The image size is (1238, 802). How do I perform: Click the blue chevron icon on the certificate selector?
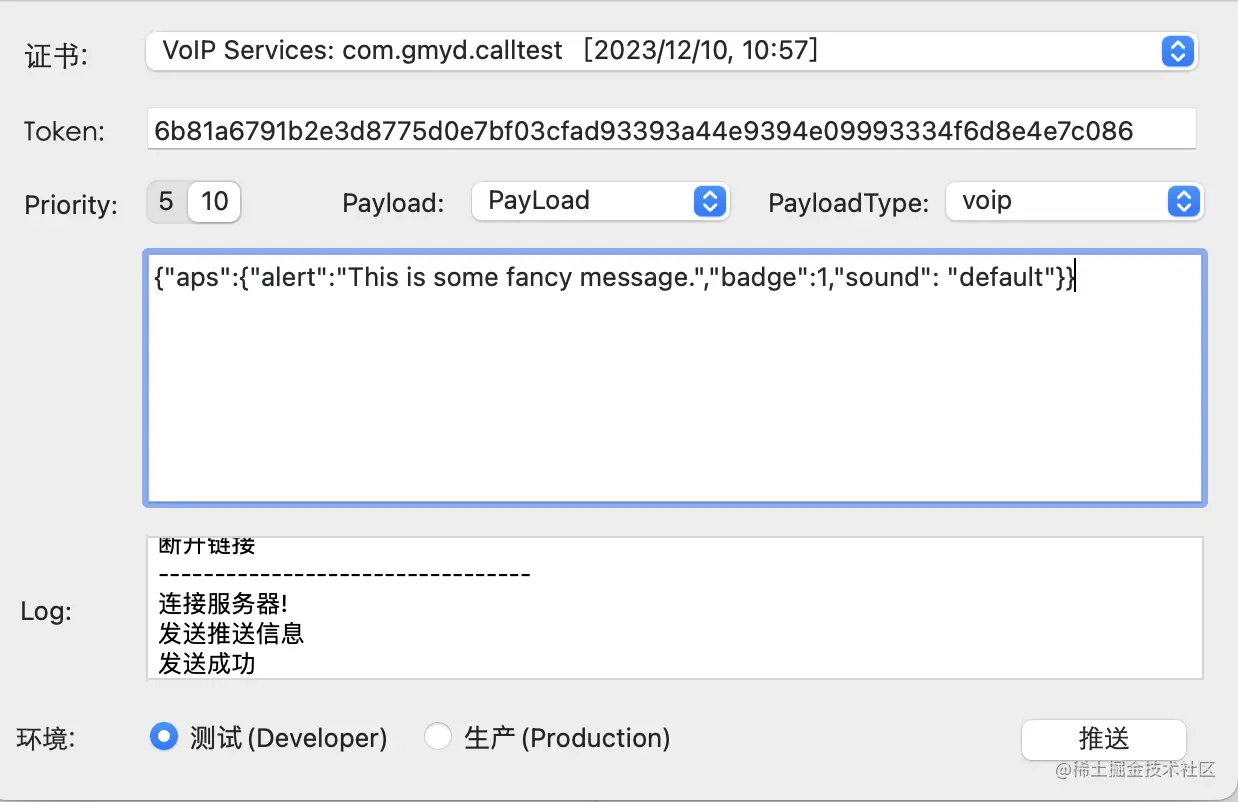coord(1177,51)
